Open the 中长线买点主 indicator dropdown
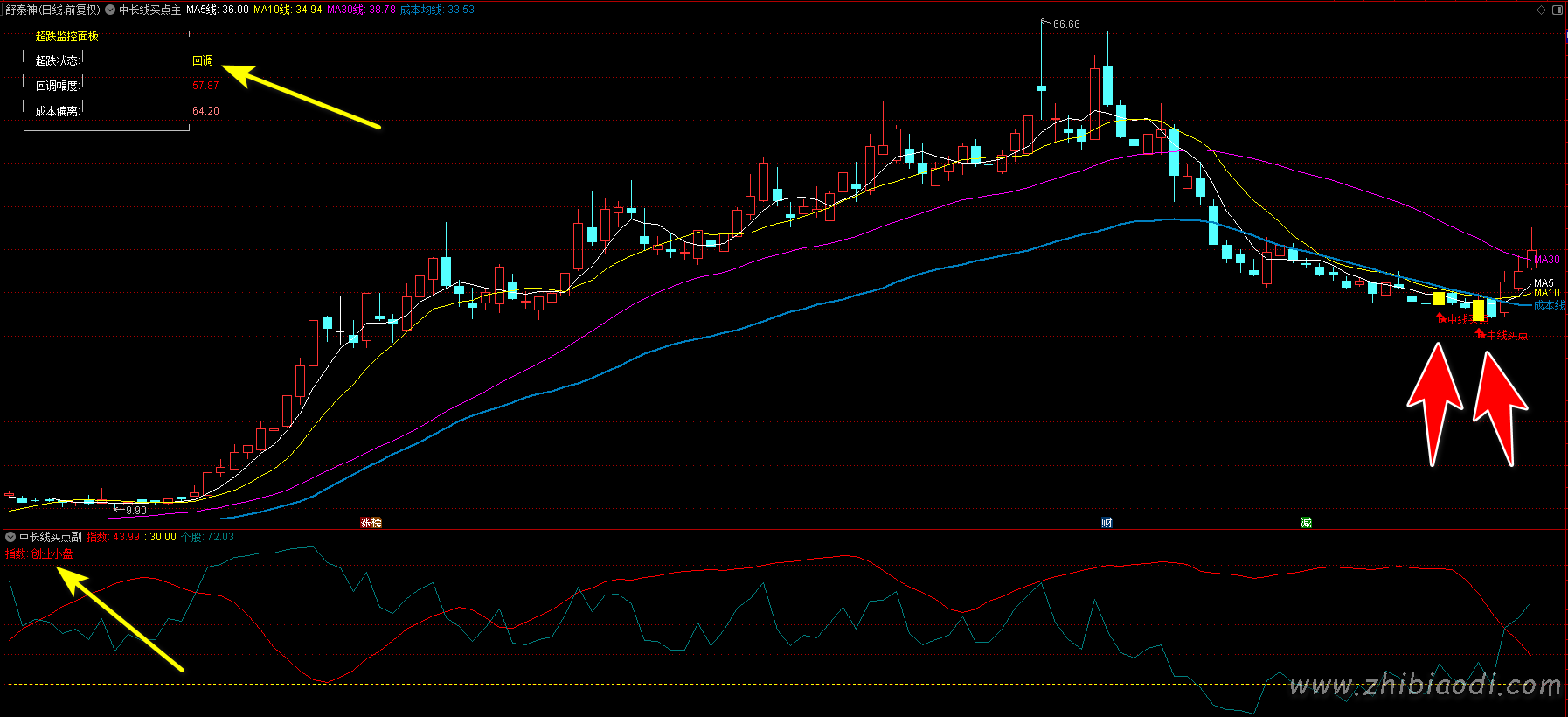 (x=111, y=10)
